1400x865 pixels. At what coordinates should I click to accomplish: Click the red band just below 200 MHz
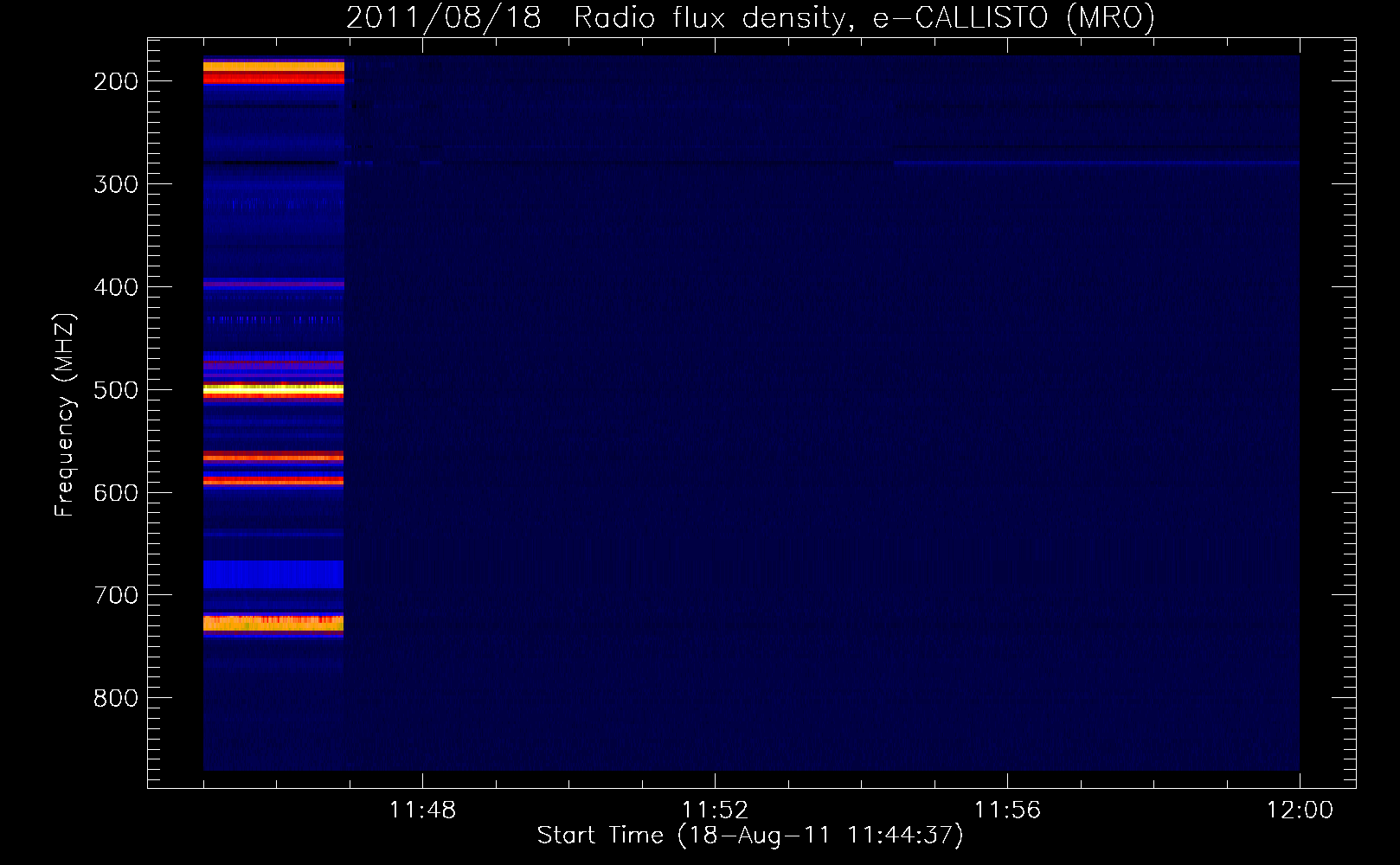click(x=273, y=78)
